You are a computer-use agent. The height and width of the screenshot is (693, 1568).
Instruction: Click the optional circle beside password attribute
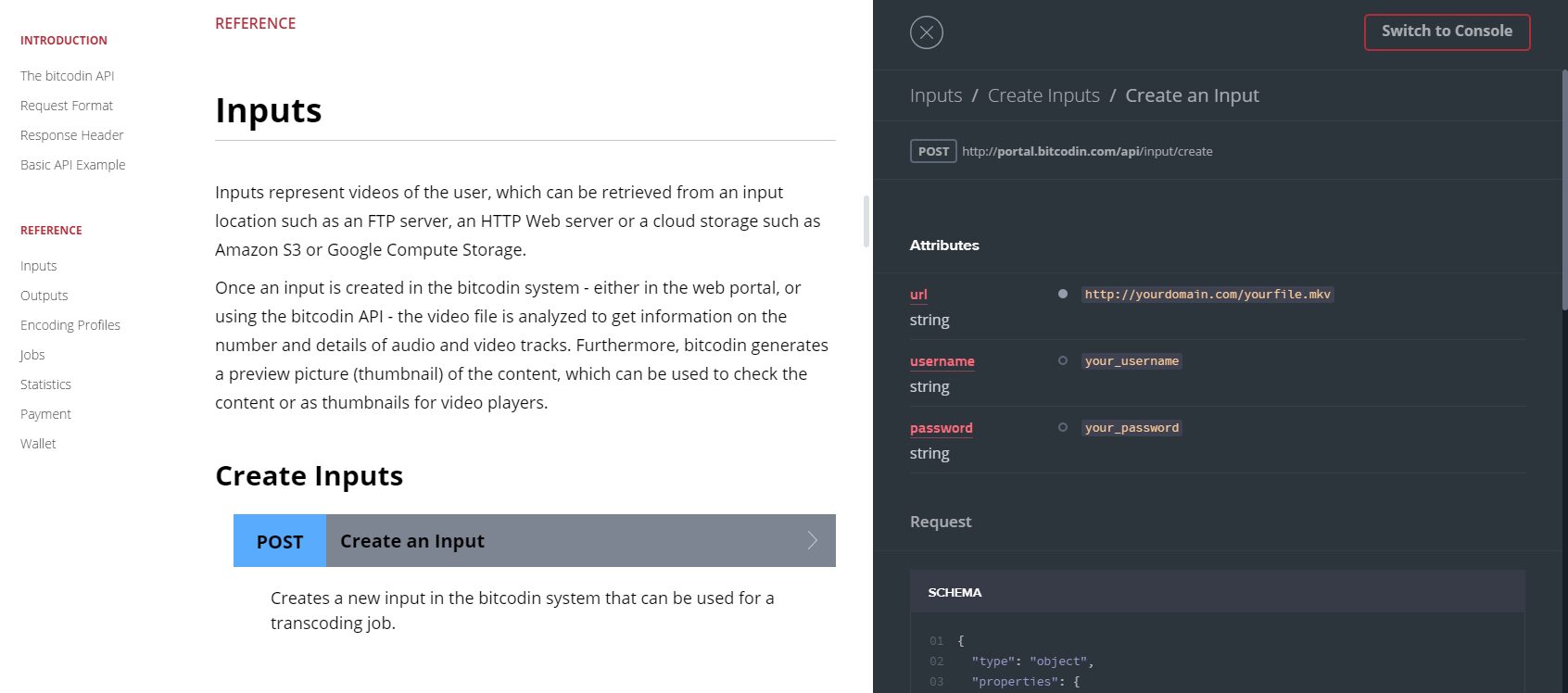click(x=1063, y=427)
